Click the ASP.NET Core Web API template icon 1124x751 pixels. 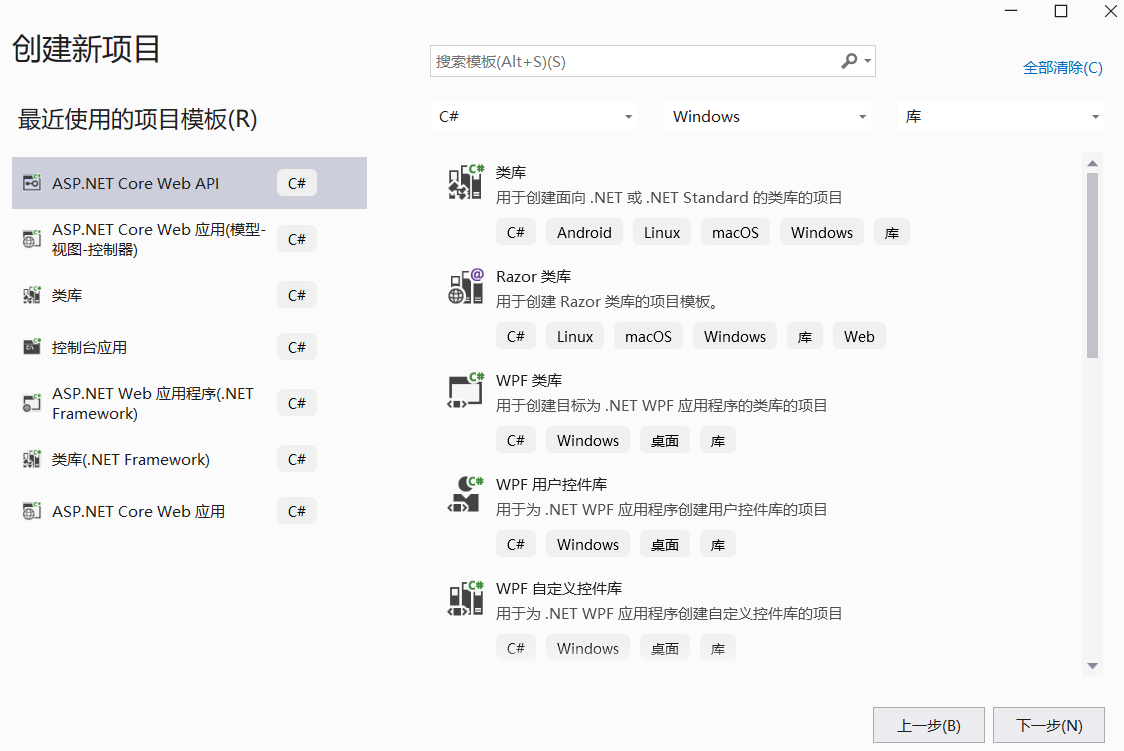pos(32,183)
